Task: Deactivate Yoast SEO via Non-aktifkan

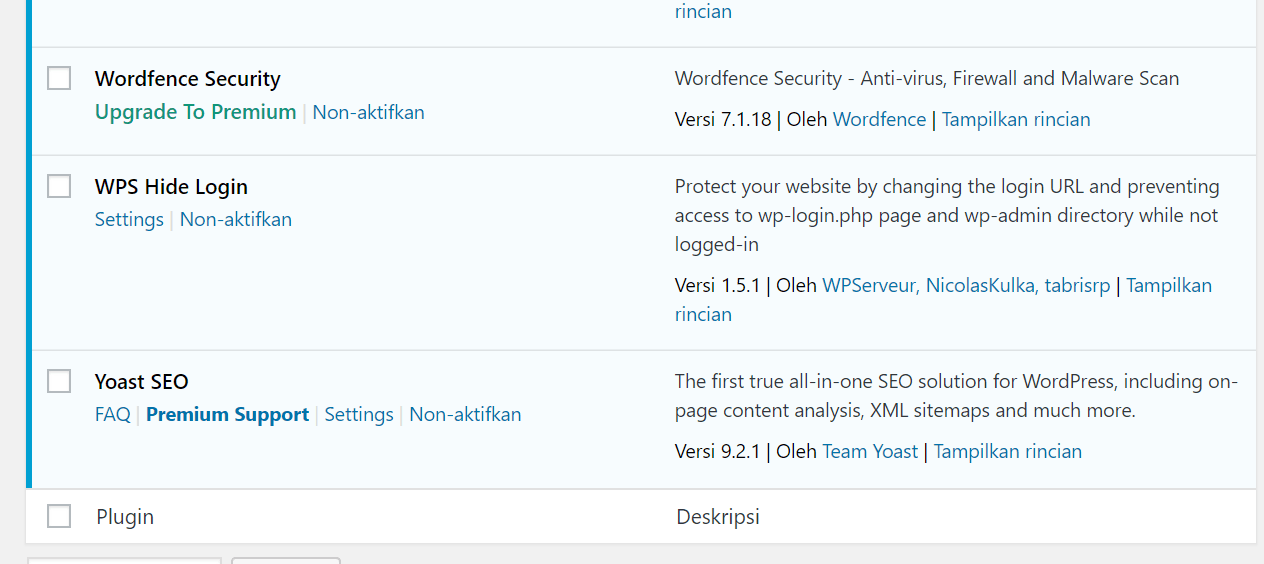Action: 465,414
